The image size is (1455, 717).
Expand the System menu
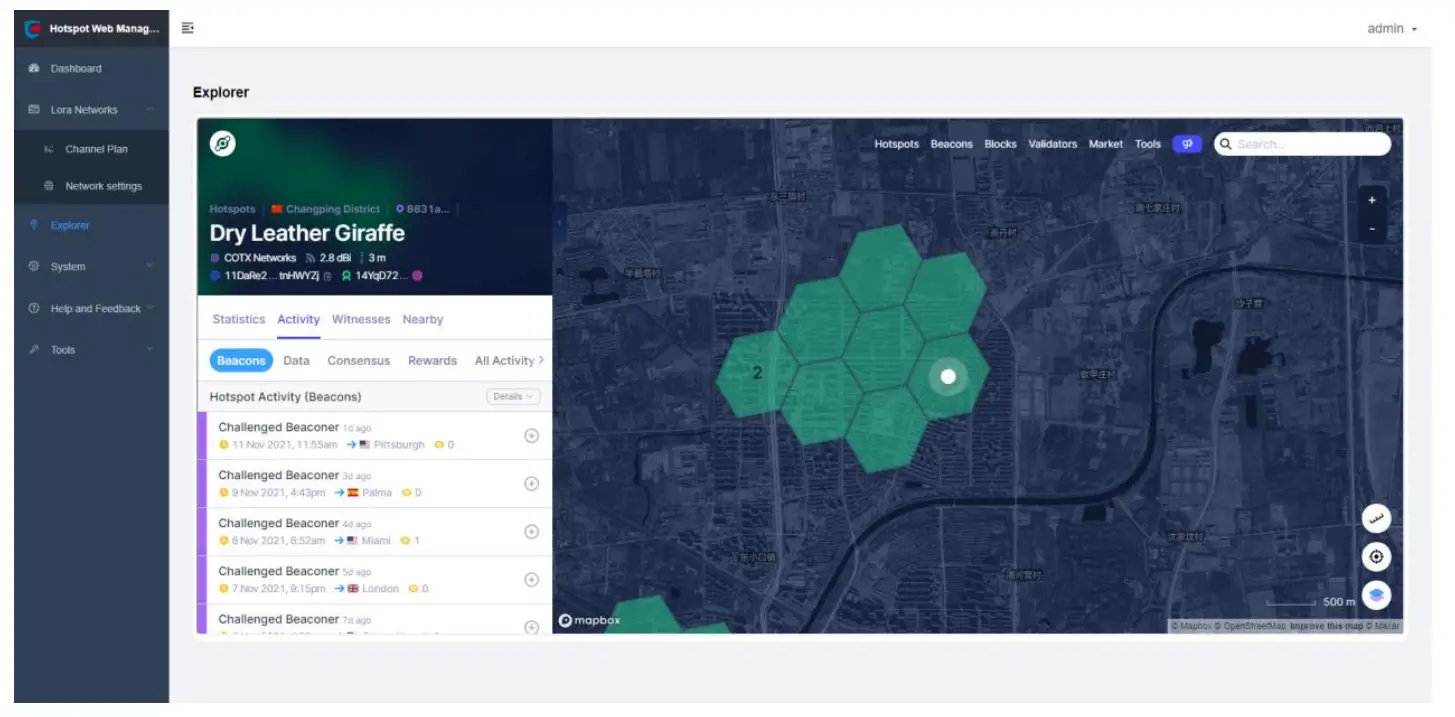coord(150,266)
